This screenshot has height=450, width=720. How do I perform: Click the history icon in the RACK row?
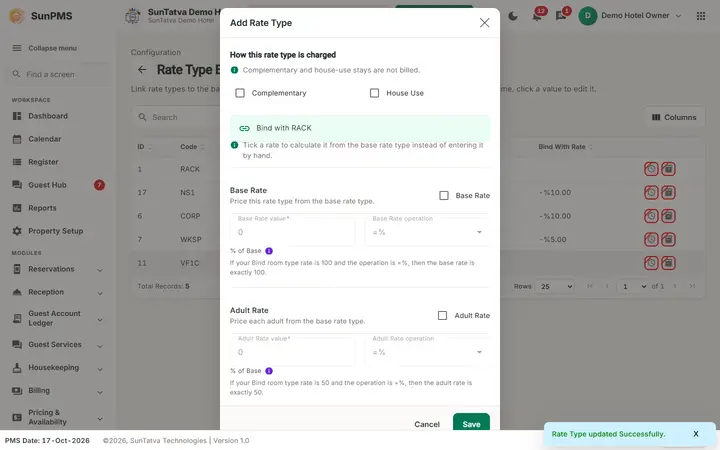point(651,169)
